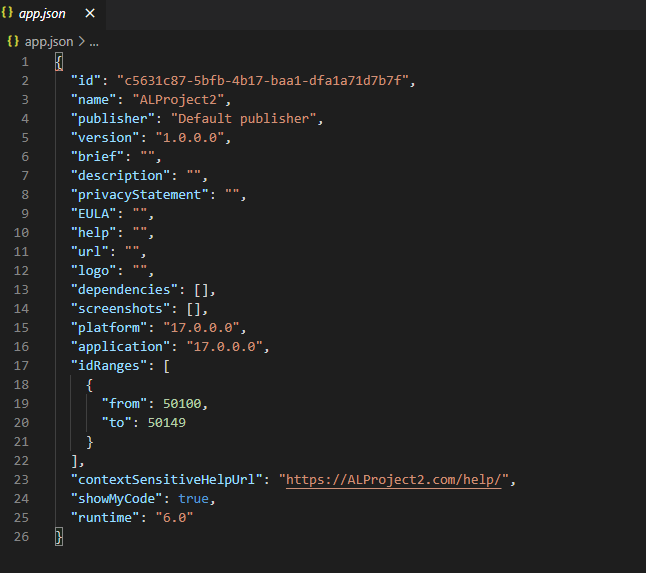Image resolution: width=646 pixels, height=573 pixels.
Task: Click the opening bracket after idRanges
Action: point(166,366)
